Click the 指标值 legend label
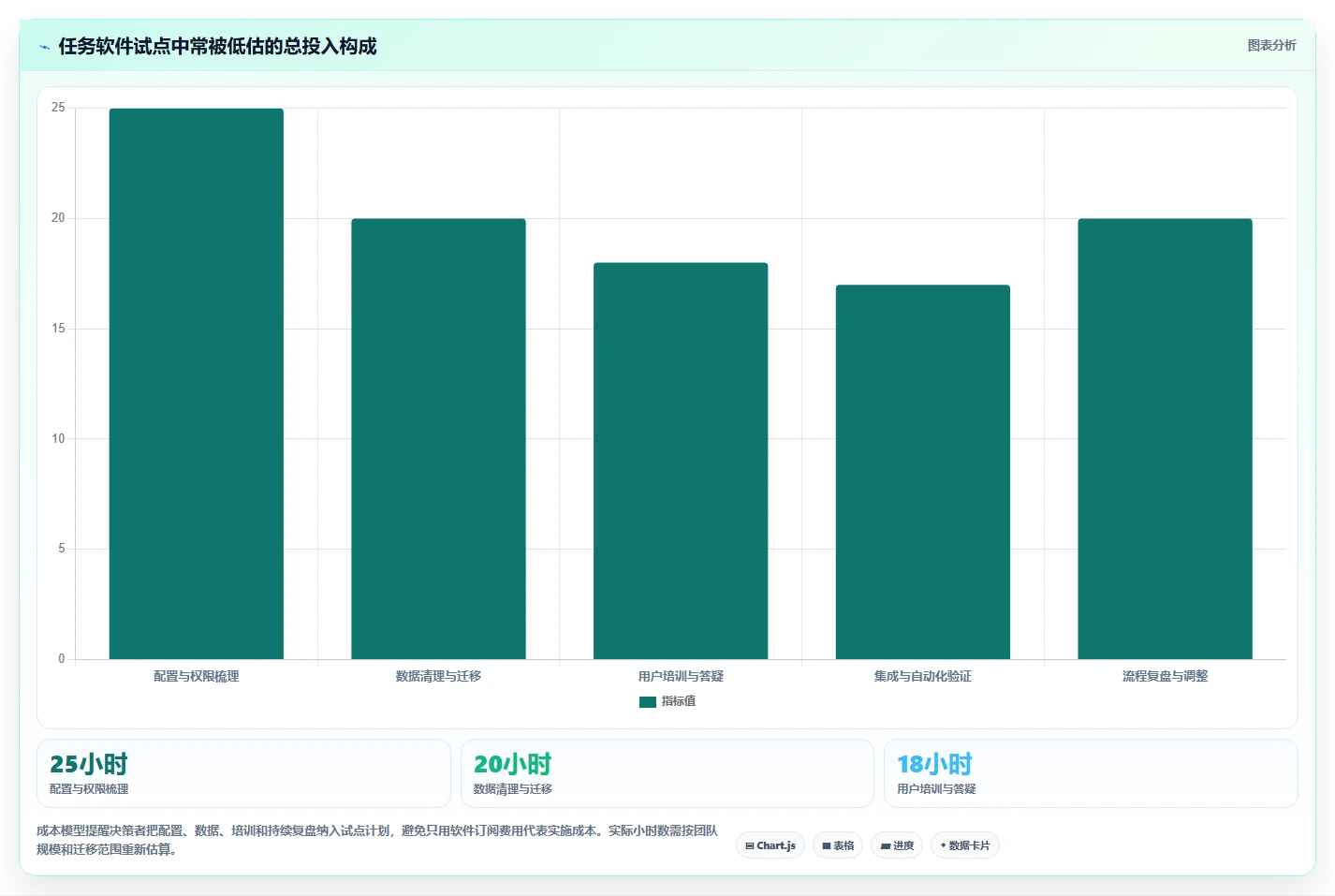The height and width of the screenshot is (896, 1335). click(x=679, y=701)
